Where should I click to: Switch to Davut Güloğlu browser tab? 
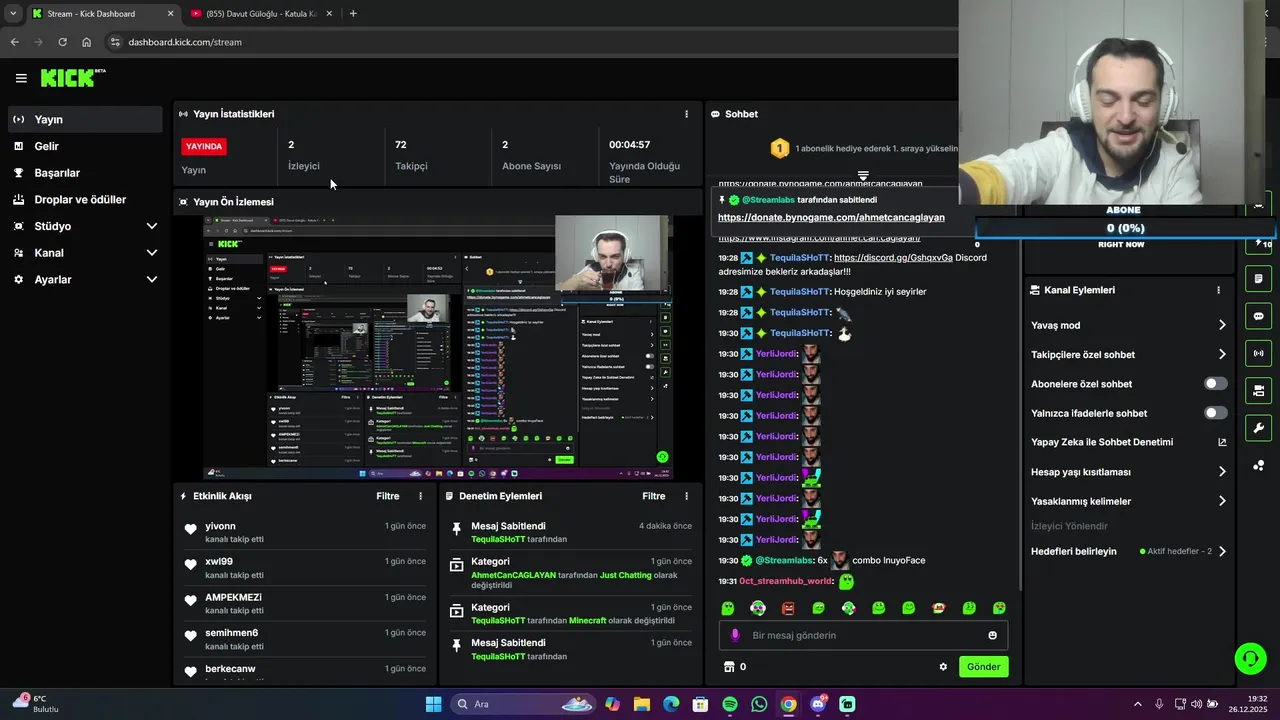(260, 14)
